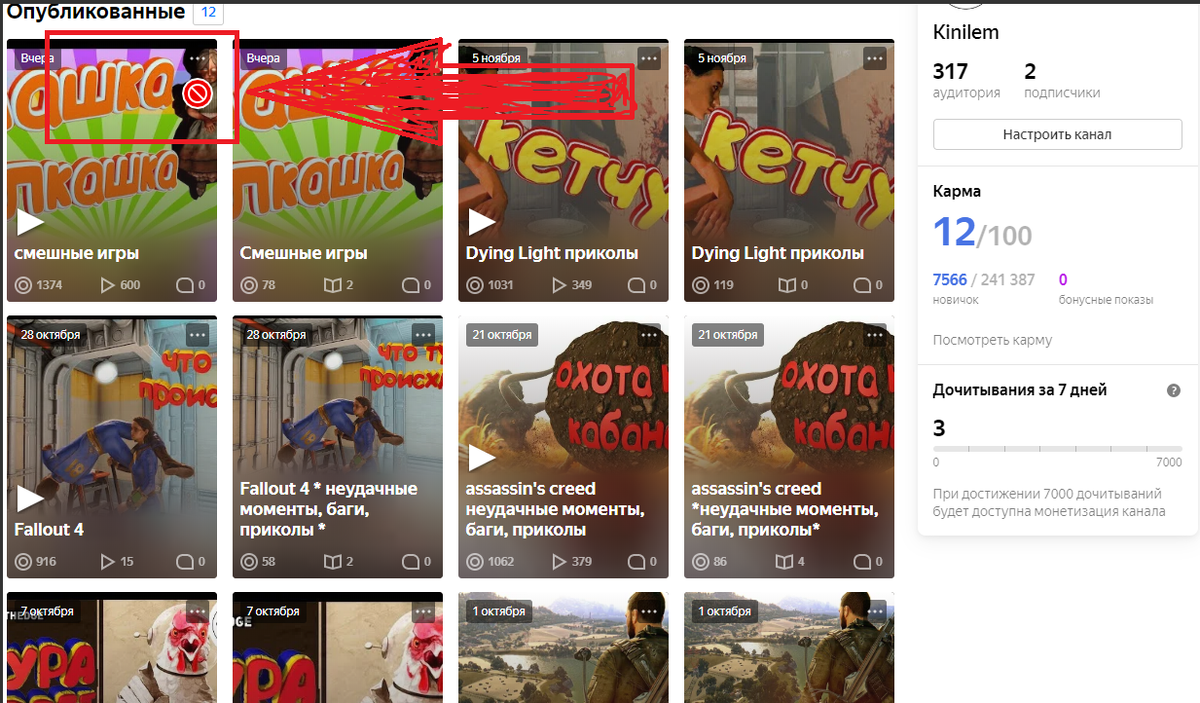The image size is (1200, 703).
Task: Open three-dot menu on rightmost 1 октября card
Action: pos(875,611)
